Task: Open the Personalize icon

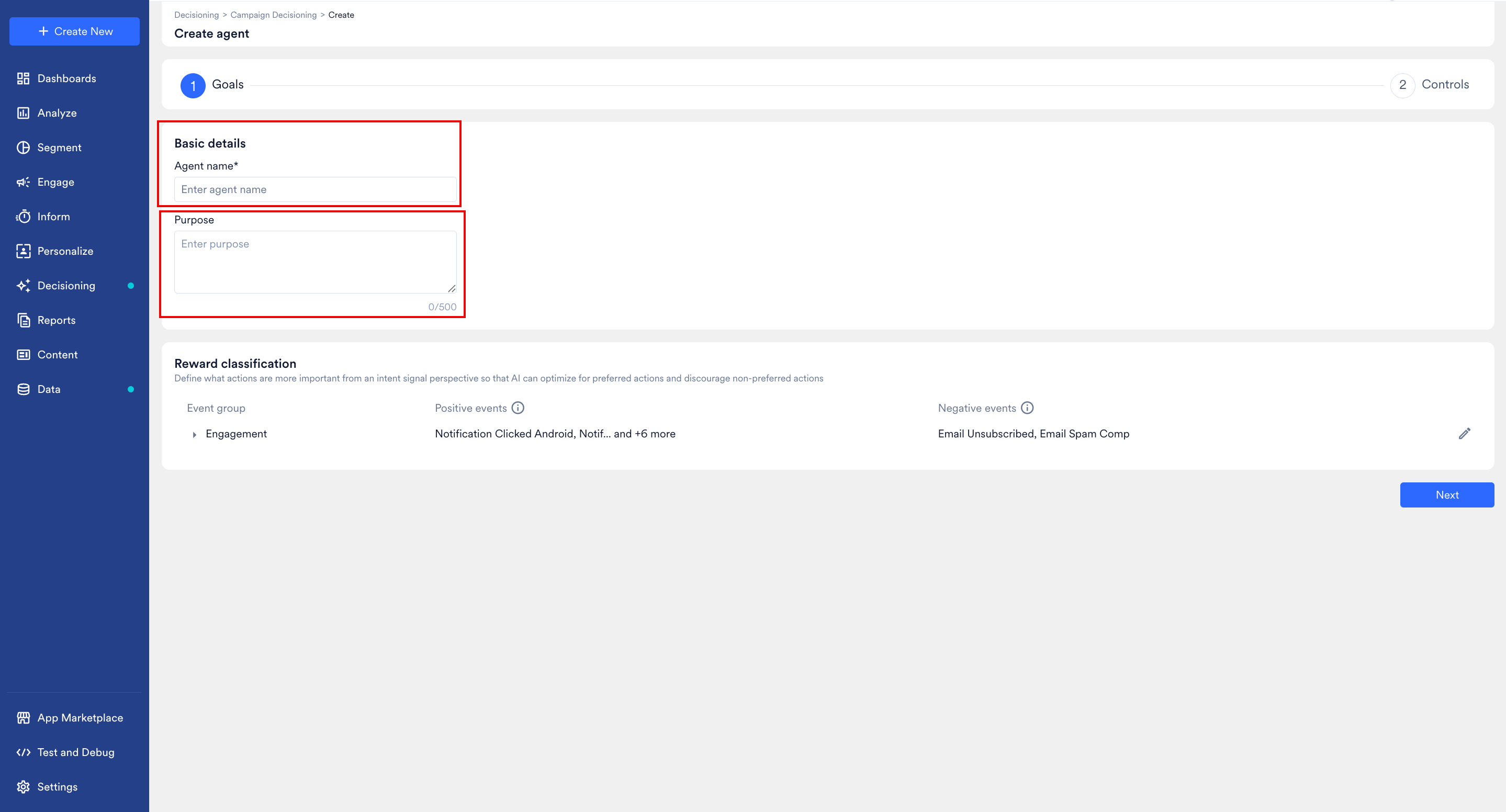Action: coord(24,251)
